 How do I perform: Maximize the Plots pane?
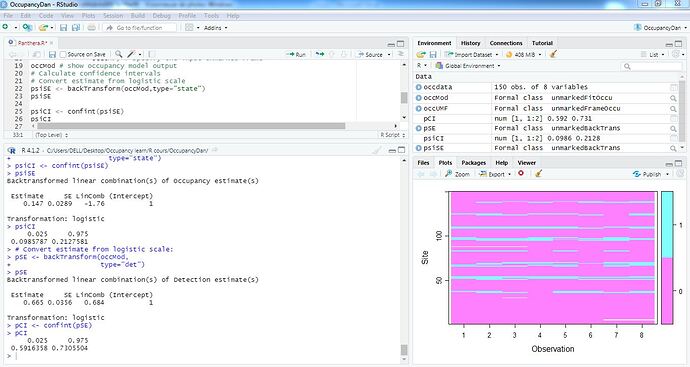pyautogui.click(x=679, y=163)
